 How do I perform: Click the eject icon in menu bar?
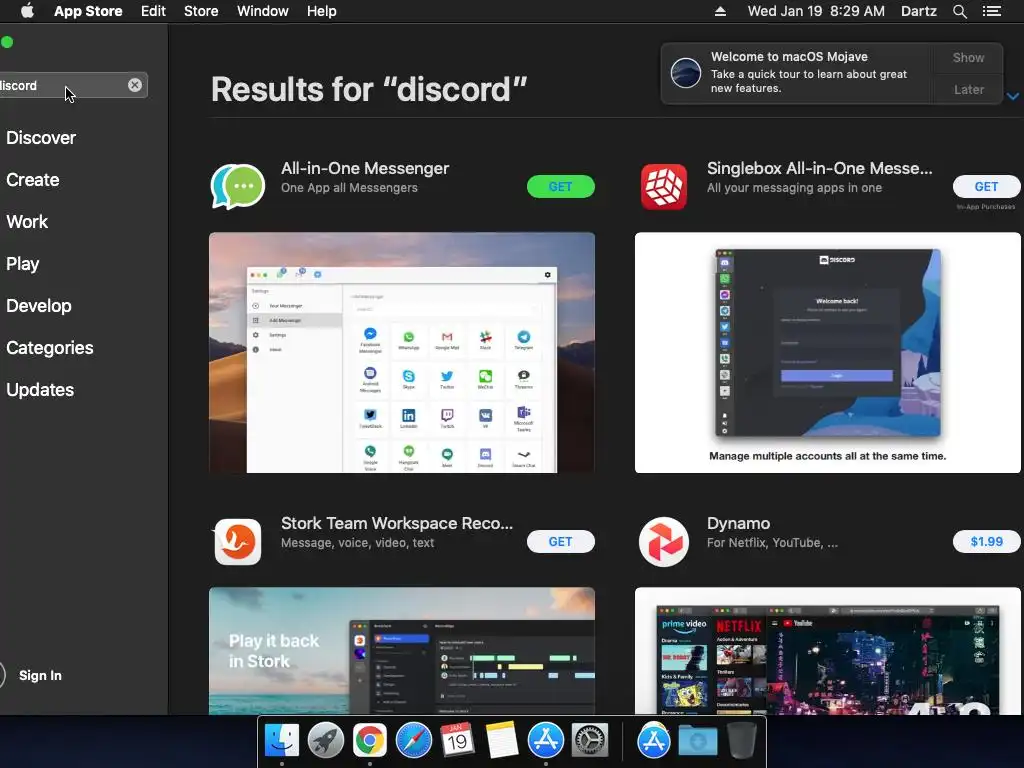point(720,11)
